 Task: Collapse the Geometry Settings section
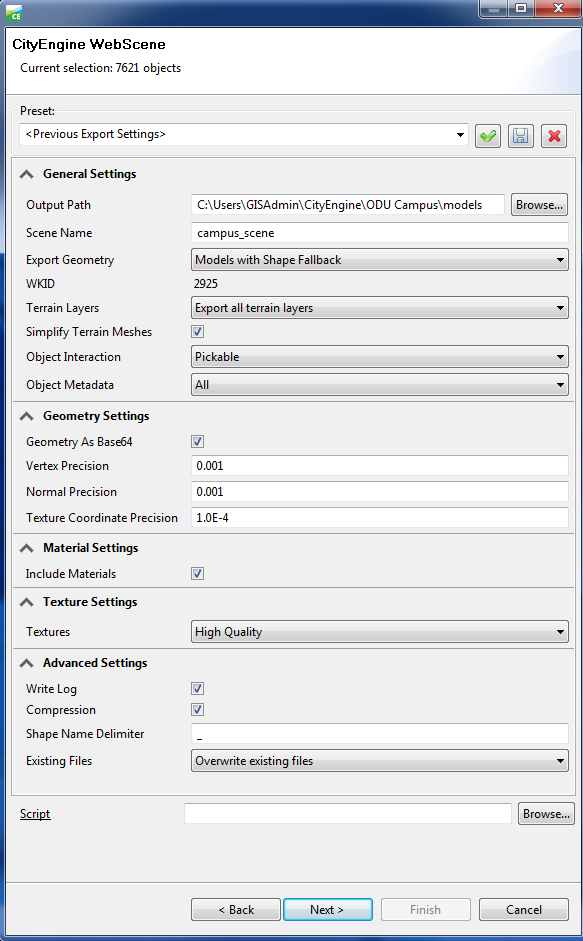point(26,416)
